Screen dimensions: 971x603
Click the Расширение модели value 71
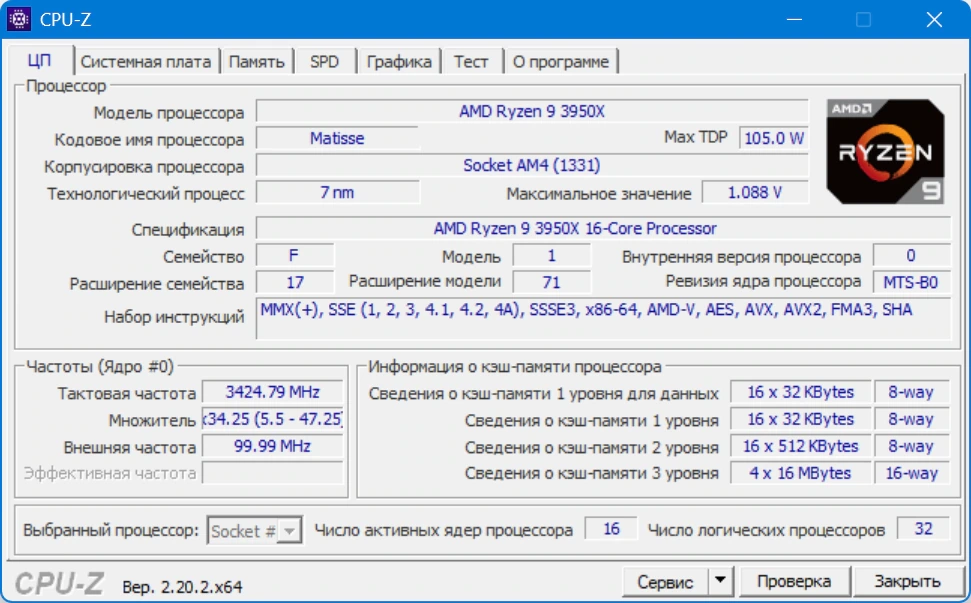552,282
